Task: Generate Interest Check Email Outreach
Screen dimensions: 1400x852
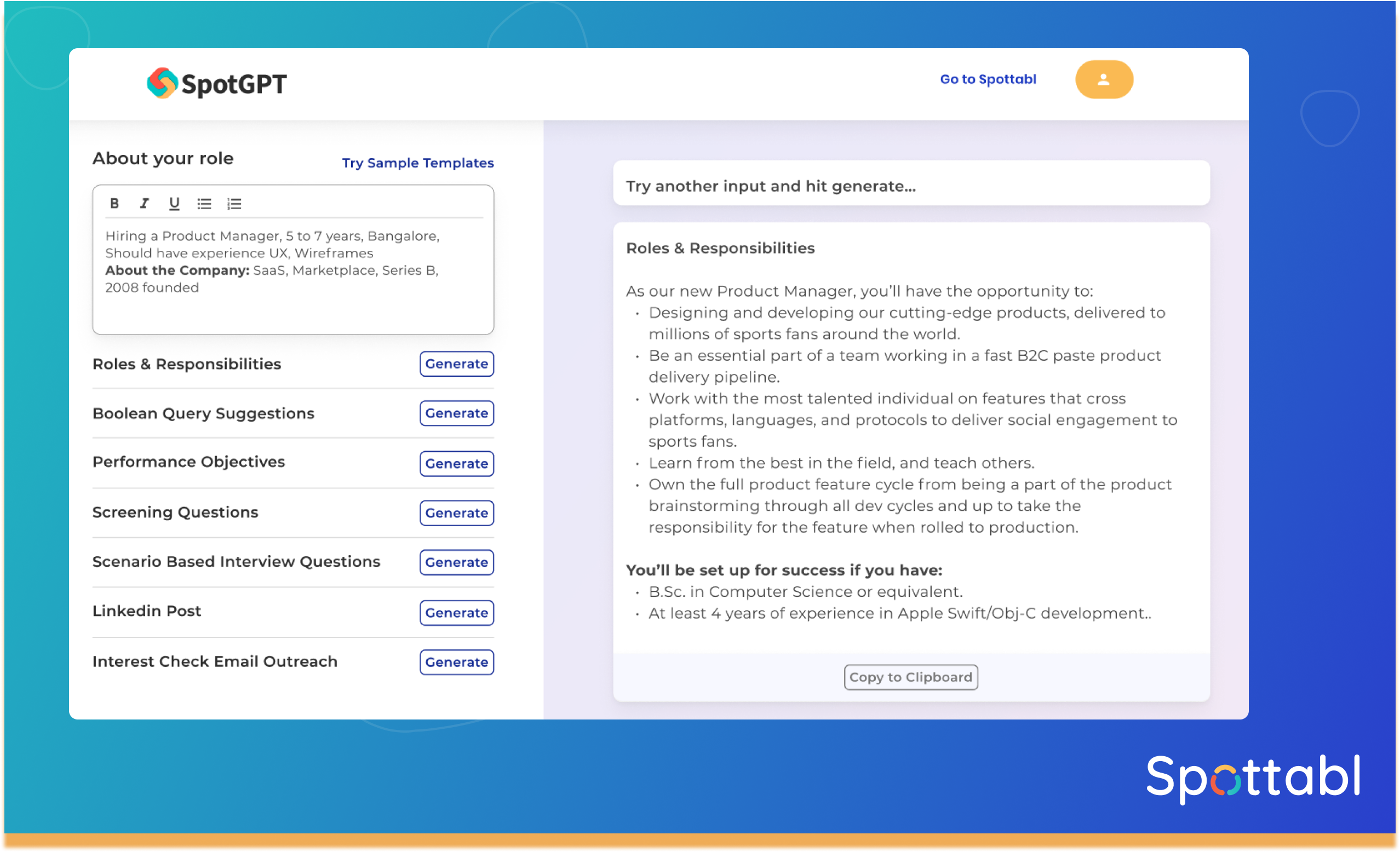Action: [x=457, y=663]
